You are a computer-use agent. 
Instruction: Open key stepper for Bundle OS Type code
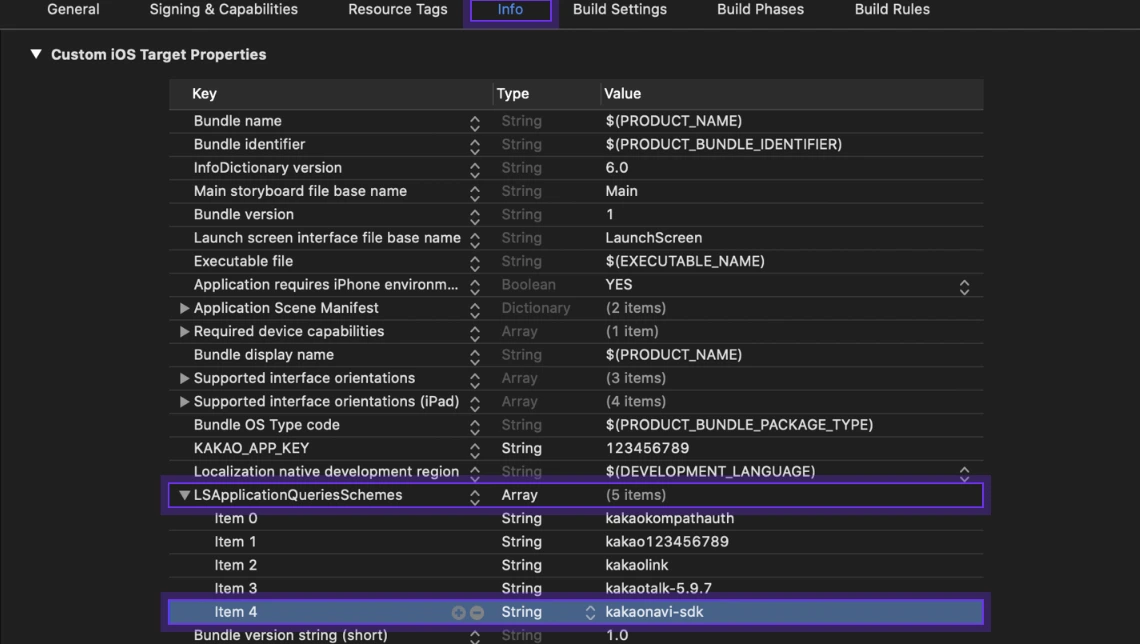(475, 427)
